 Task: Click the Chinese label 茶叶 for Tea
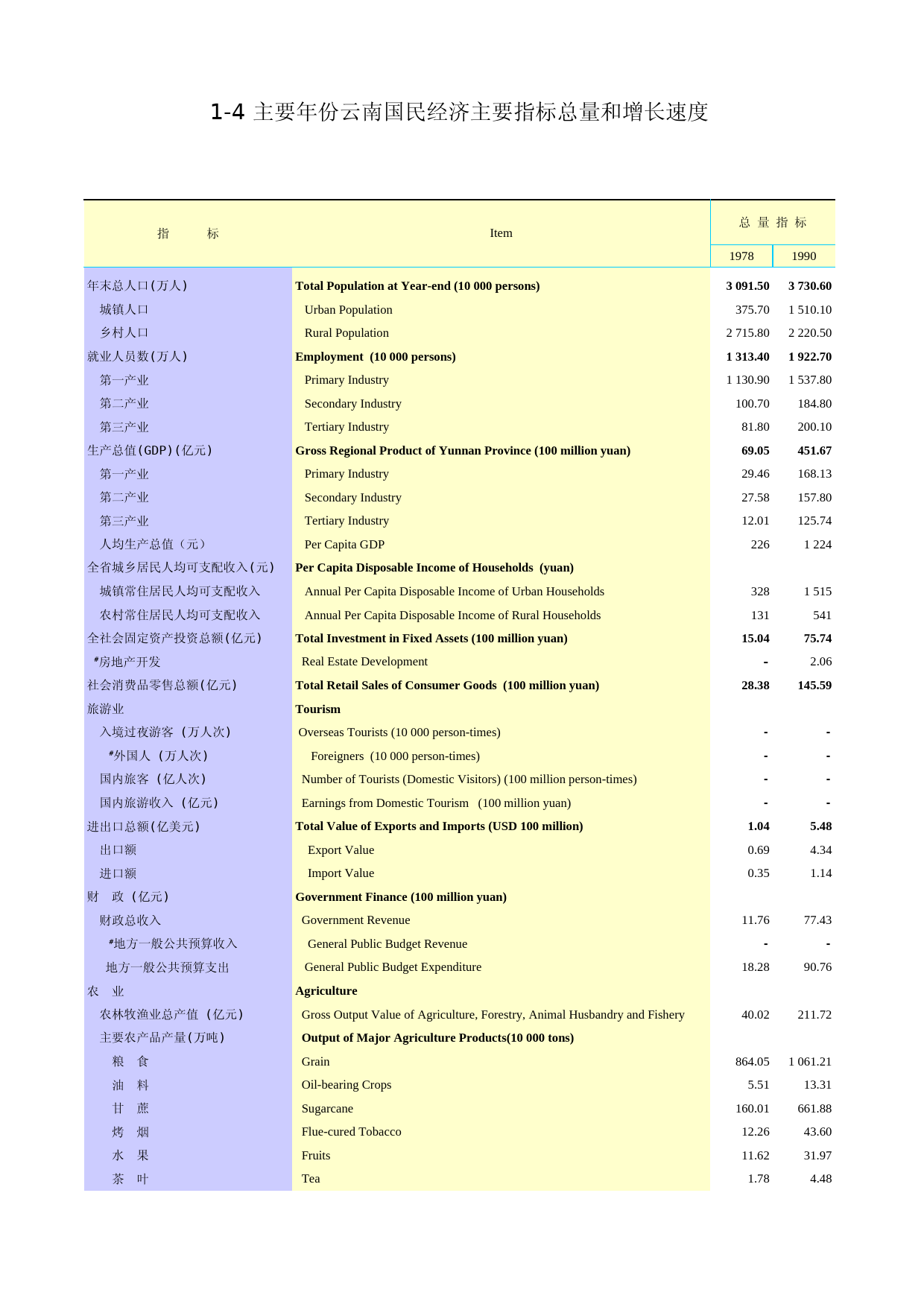(x=130, y=1179)
